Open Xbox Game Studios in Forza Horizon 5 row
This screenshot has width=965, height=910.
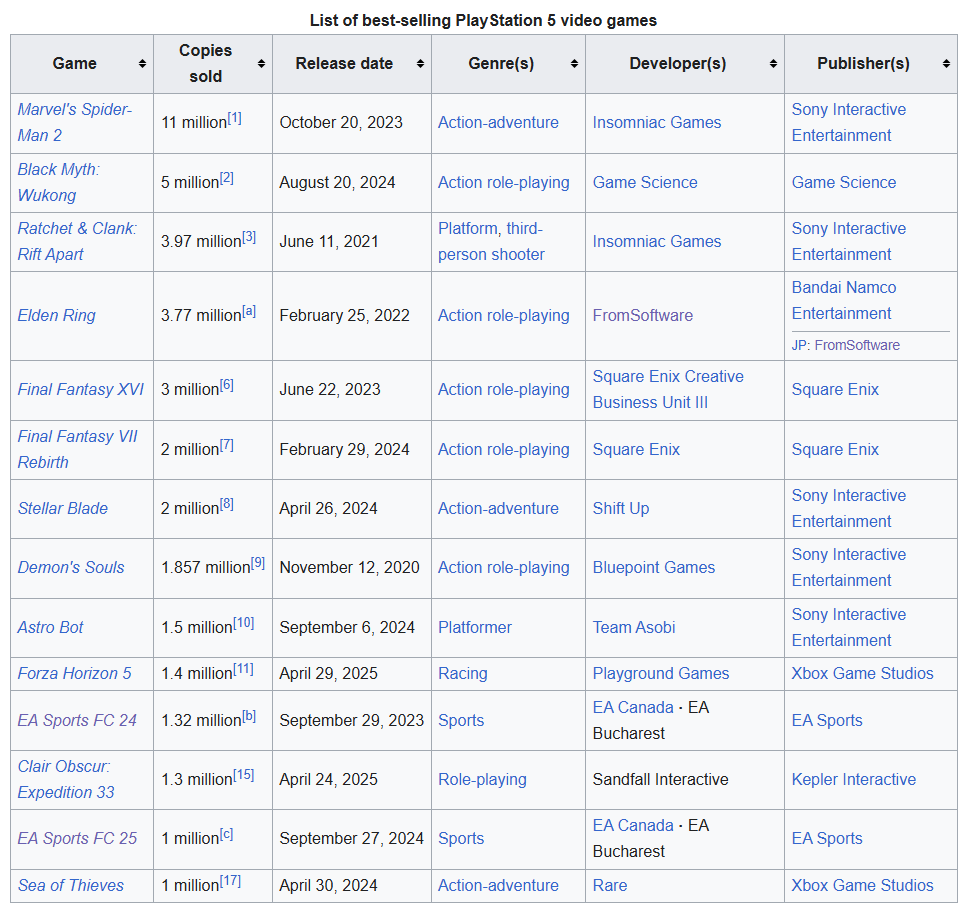pyautogui.click(x=862, y=674)
